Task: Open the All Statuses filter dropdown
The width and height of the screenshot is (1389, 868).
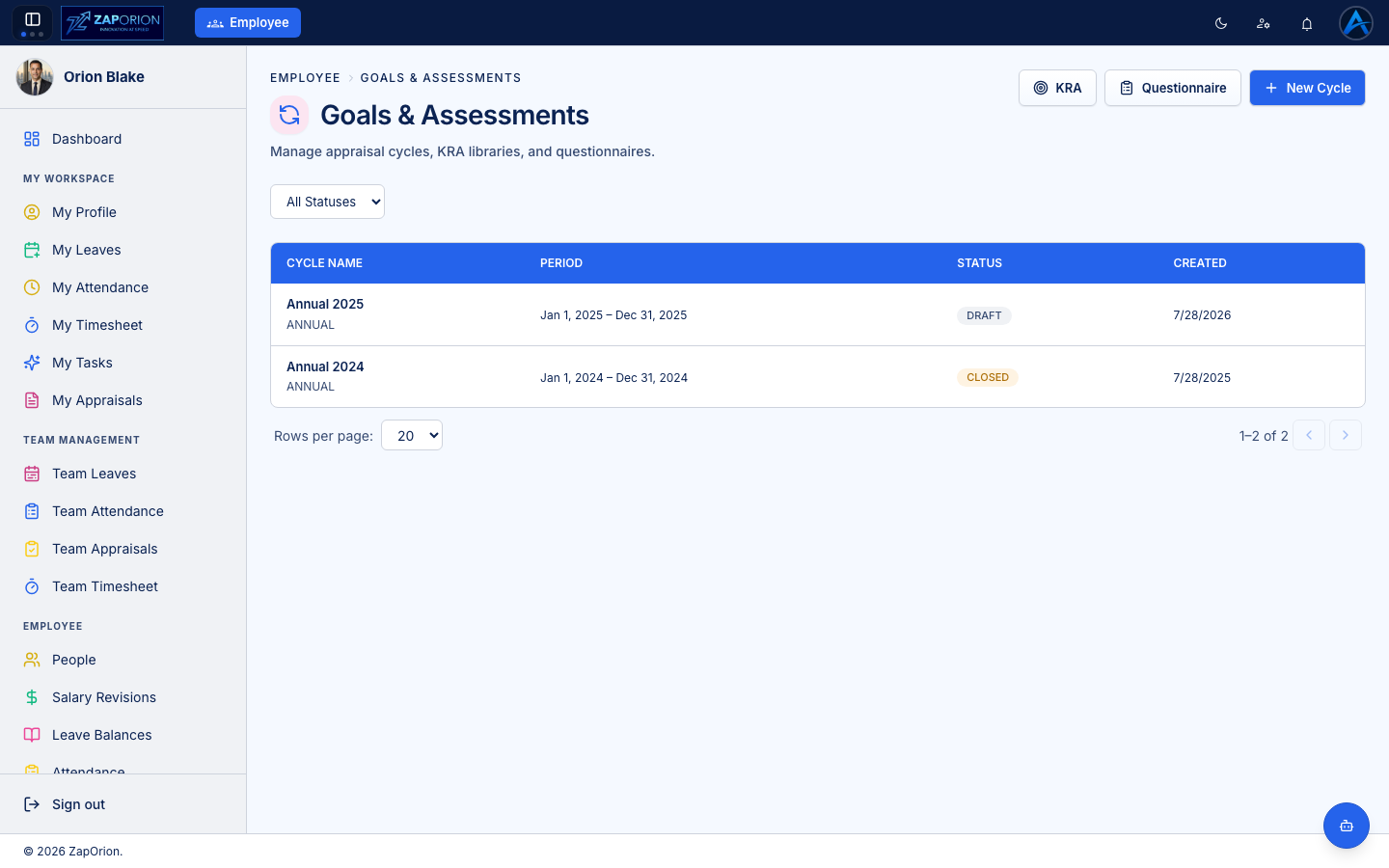Action: pos(327,202)
